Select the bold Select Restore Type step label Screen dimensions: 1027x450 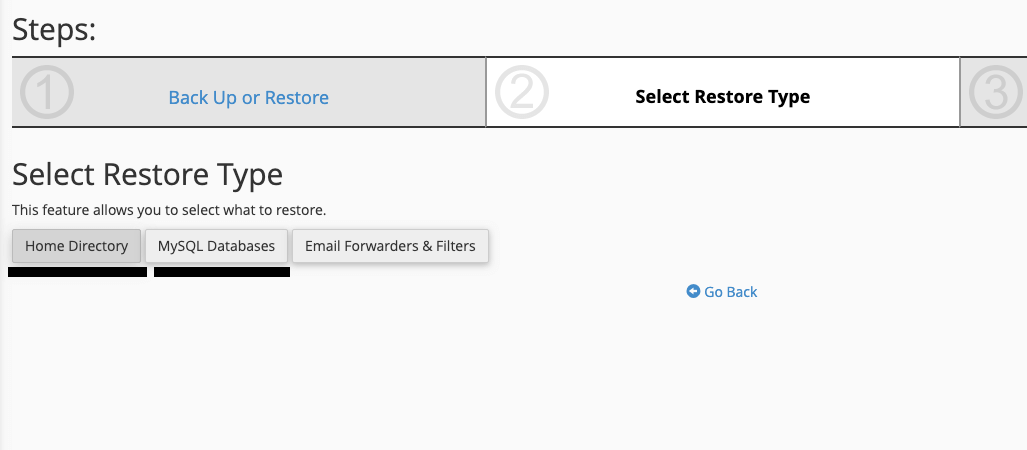point(722,97)
